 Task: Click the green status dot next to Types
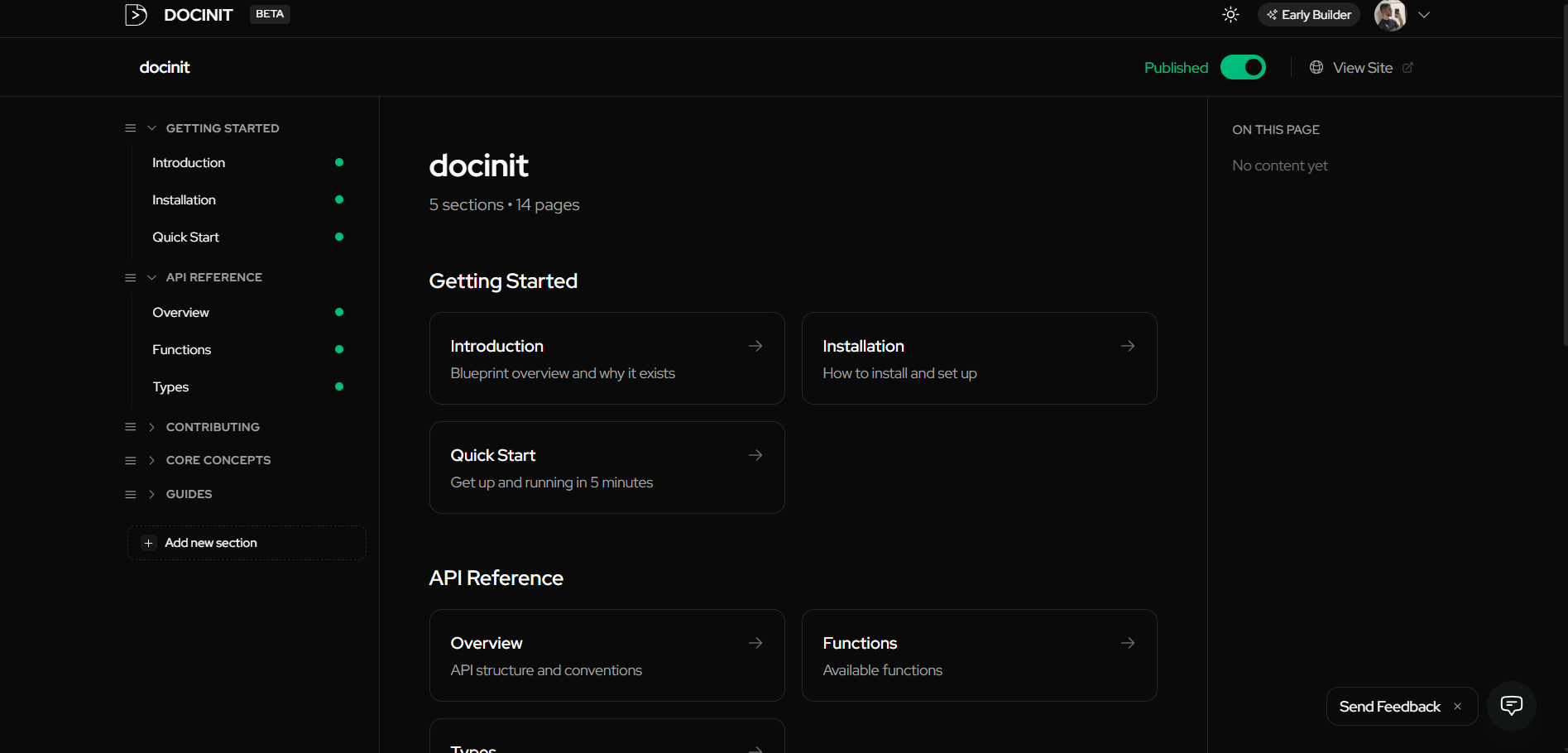(x=339, y=386)
